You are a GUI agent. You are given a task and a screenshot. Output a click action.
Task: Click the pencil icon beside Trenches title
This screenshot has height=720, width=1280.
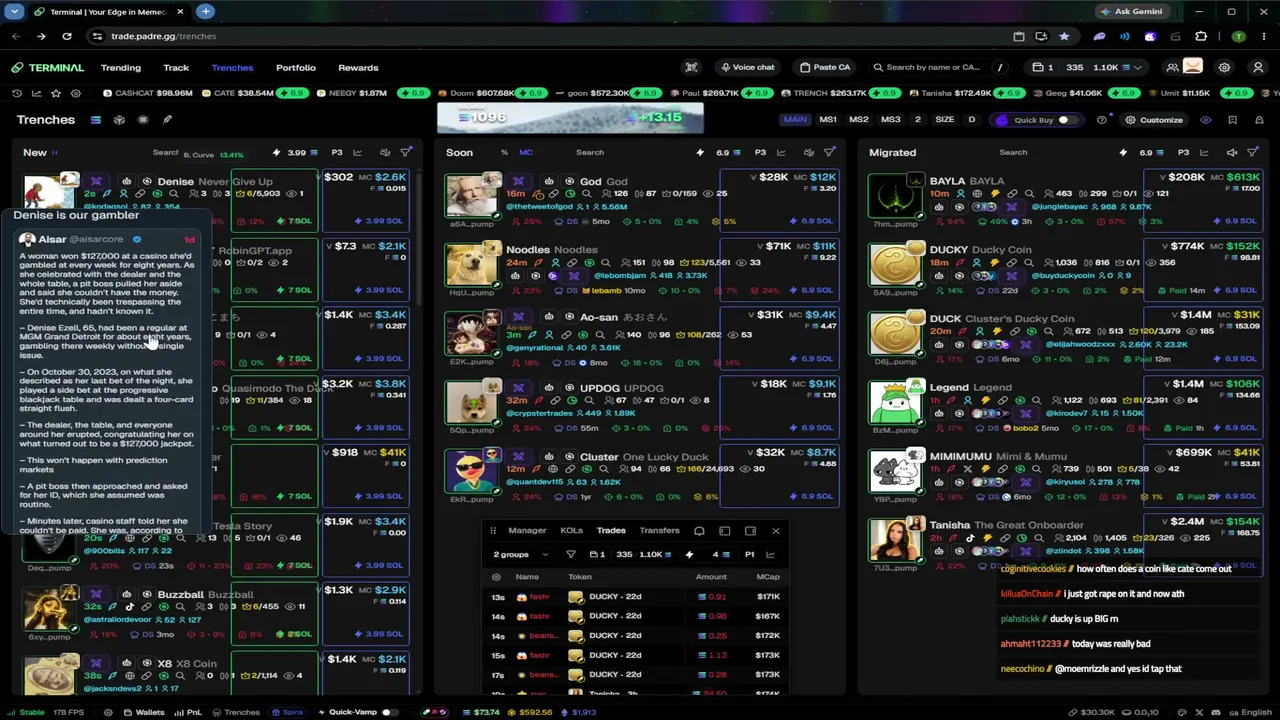(167, 120)
